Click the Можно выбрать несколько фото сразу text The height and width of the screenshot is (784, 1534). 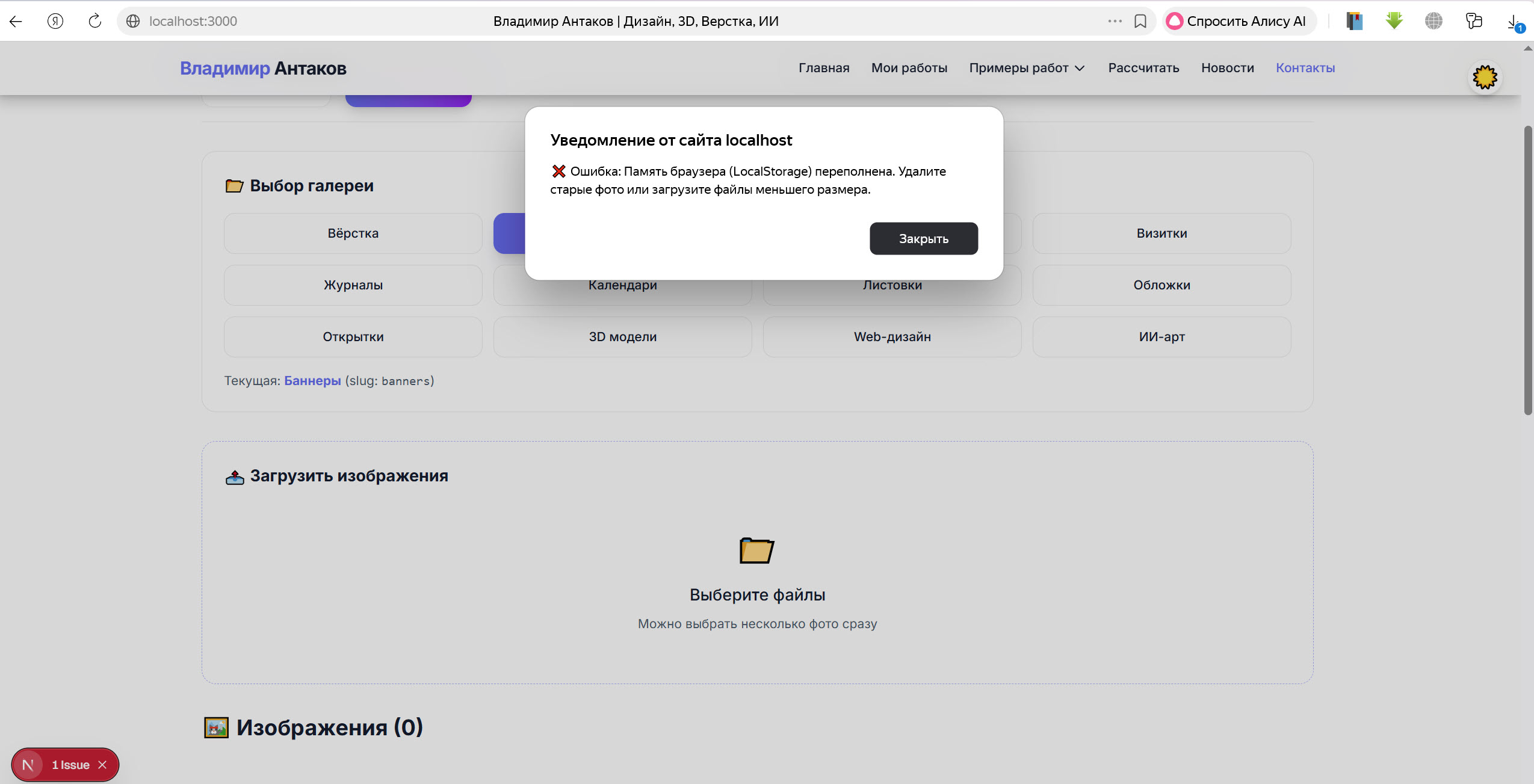point(757,624)
